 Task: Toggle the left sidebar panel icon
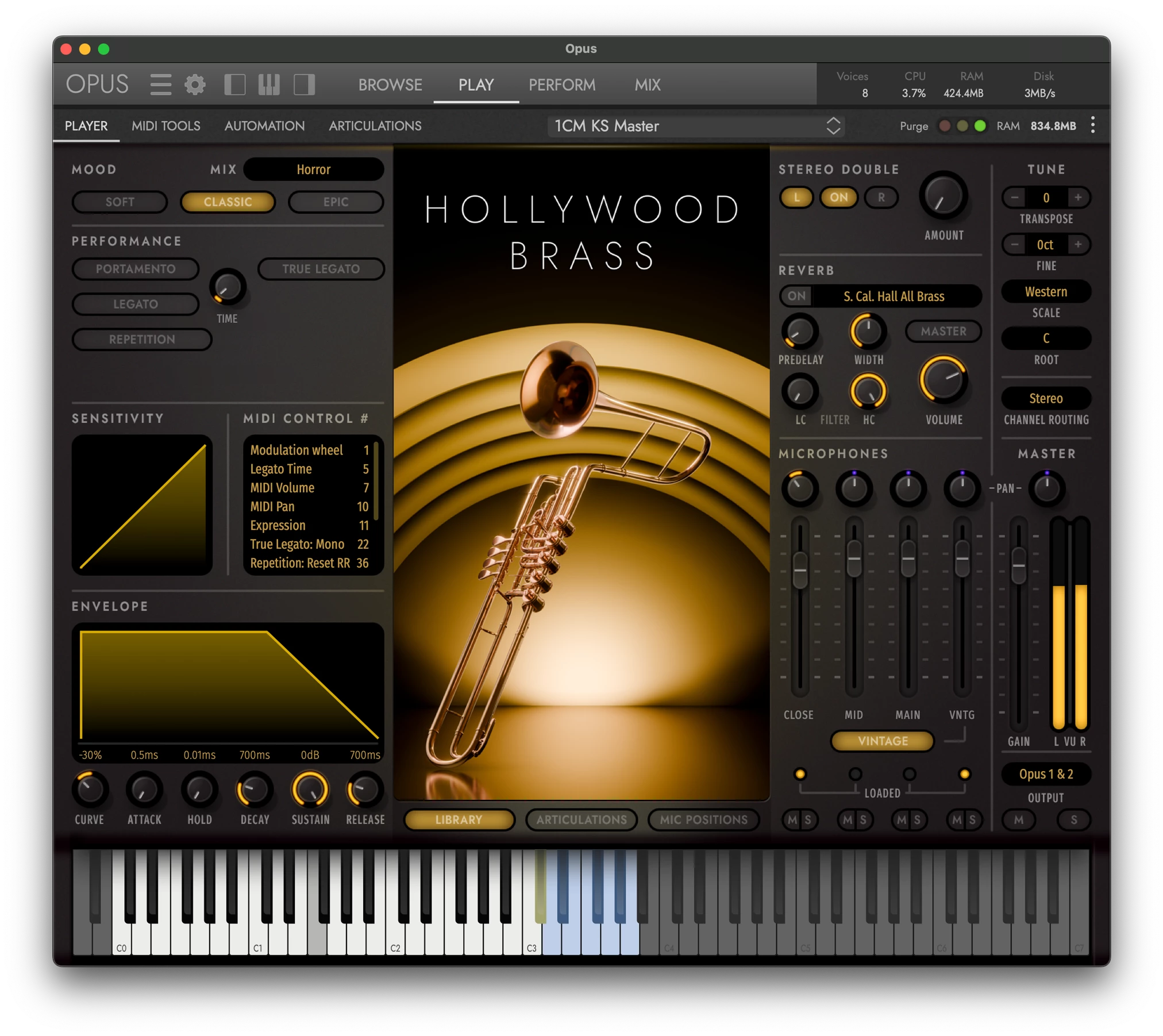234,84
